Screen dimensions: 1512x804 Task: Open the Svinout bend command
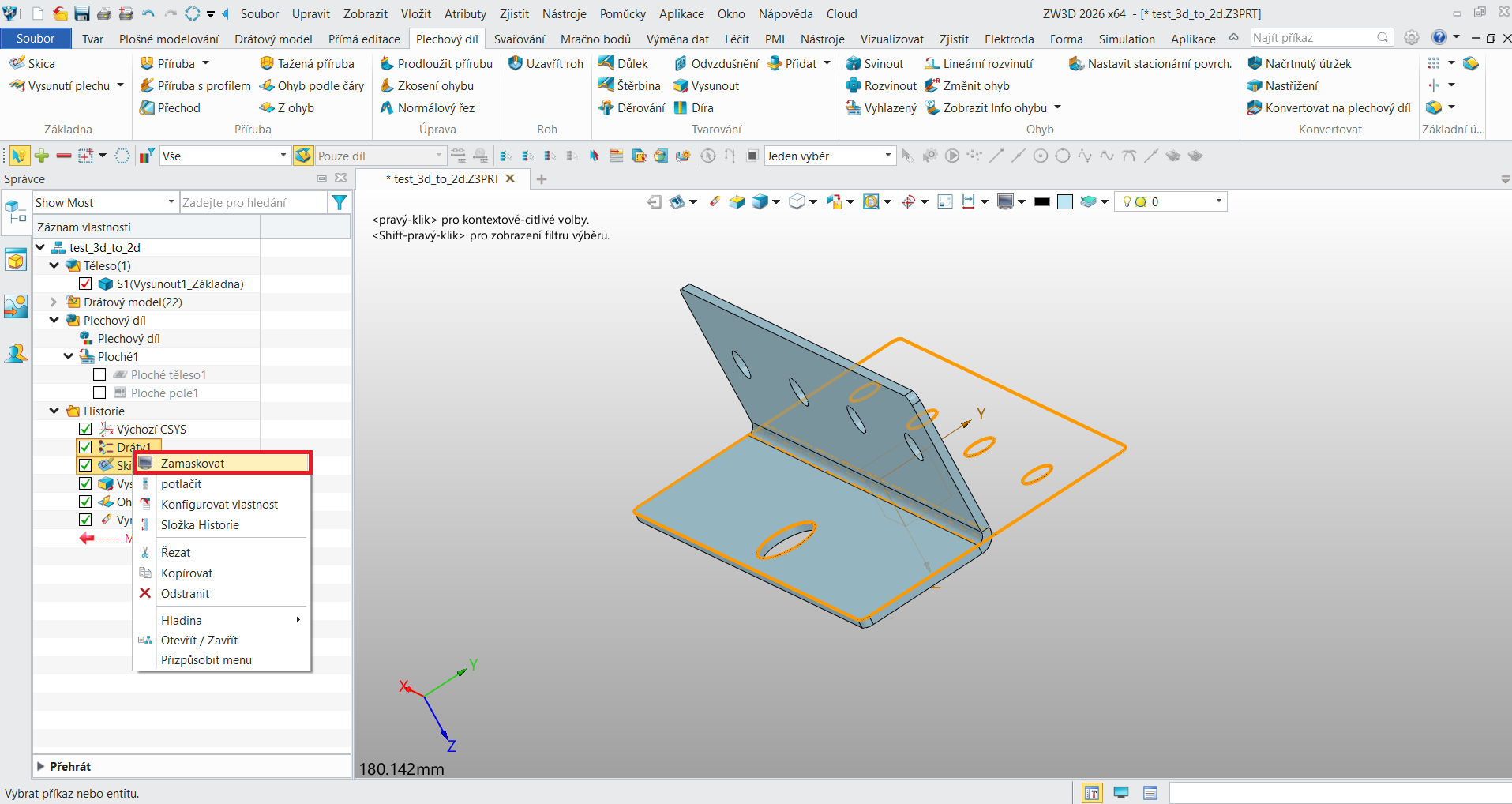[x=875, y=63]
